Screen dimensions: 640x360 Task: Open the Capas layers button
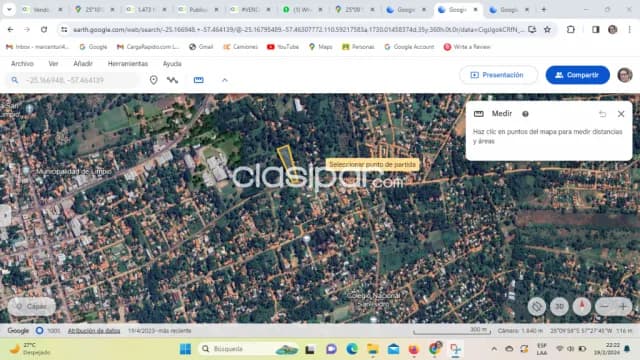[x=32, y=307]
